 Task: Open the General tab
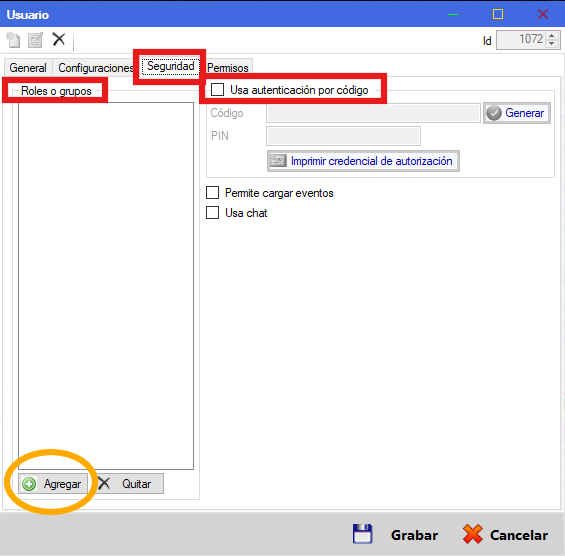coord(28,68)
